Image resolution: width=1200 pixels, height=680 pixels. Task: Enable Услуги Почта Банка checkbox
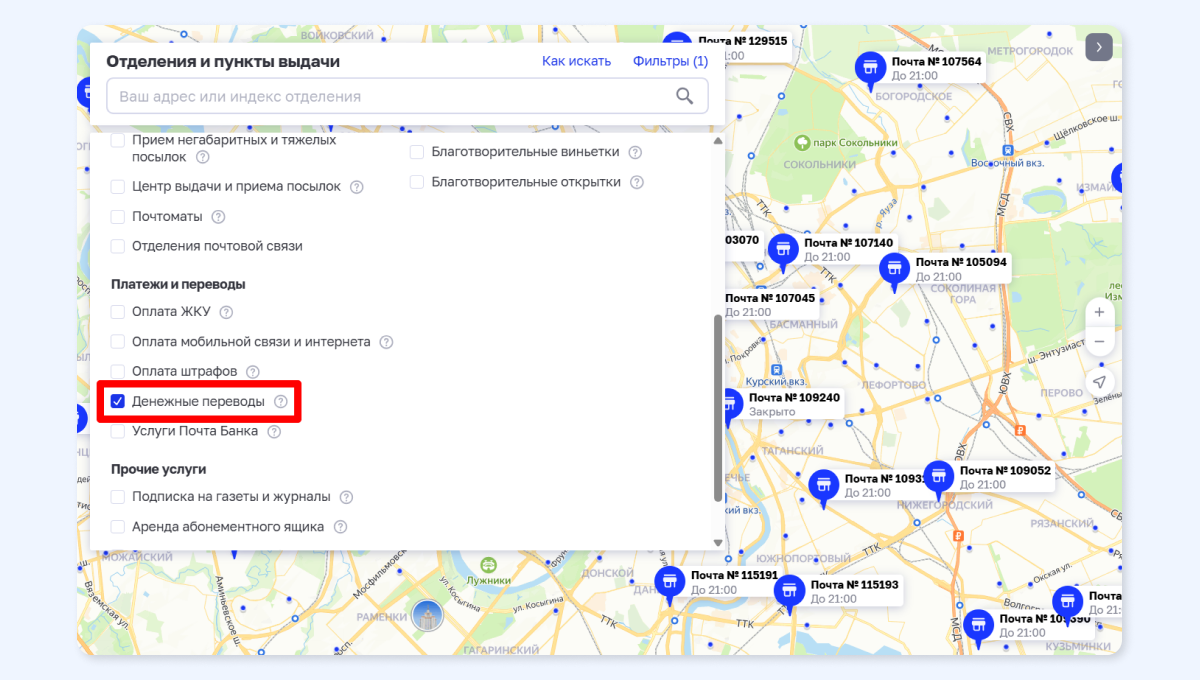pos(118,432)
